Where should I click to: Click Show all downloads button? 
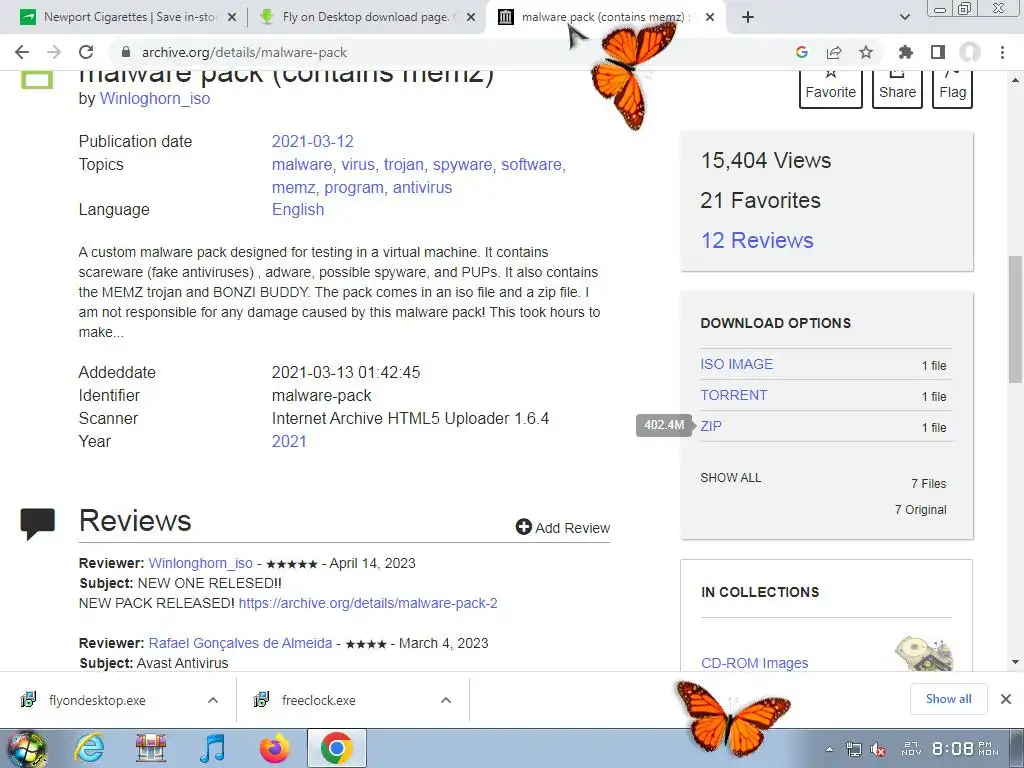coord(948,699)
